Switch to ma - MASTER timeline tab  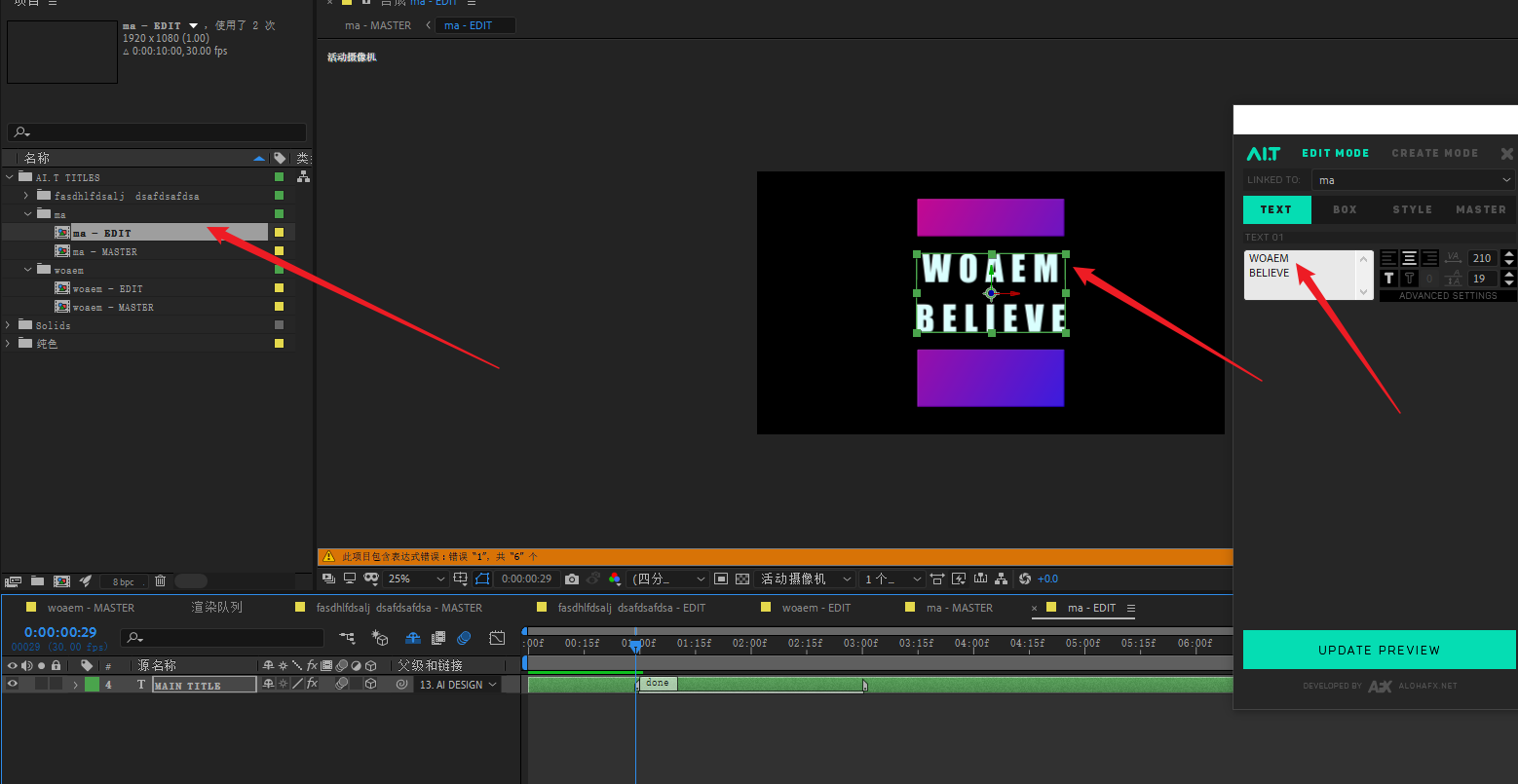[x=960, y=608]
